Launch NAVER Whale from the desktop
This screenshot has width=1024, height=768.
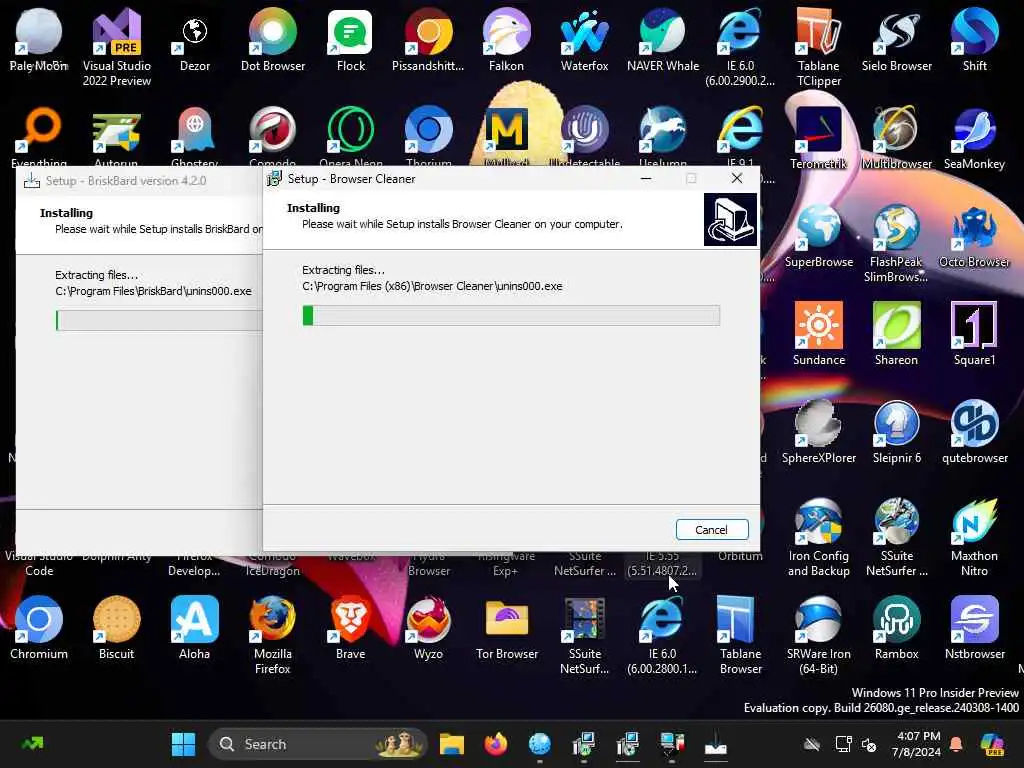[x=662, y=40]
